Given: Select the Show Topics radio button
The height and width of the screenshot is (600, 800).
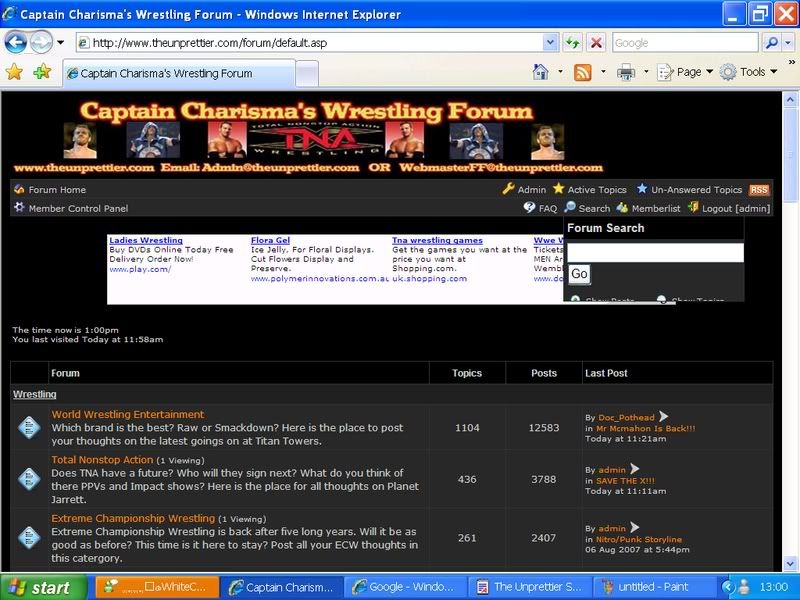Looking at the screenshot, I should click(x=662, y=299).
